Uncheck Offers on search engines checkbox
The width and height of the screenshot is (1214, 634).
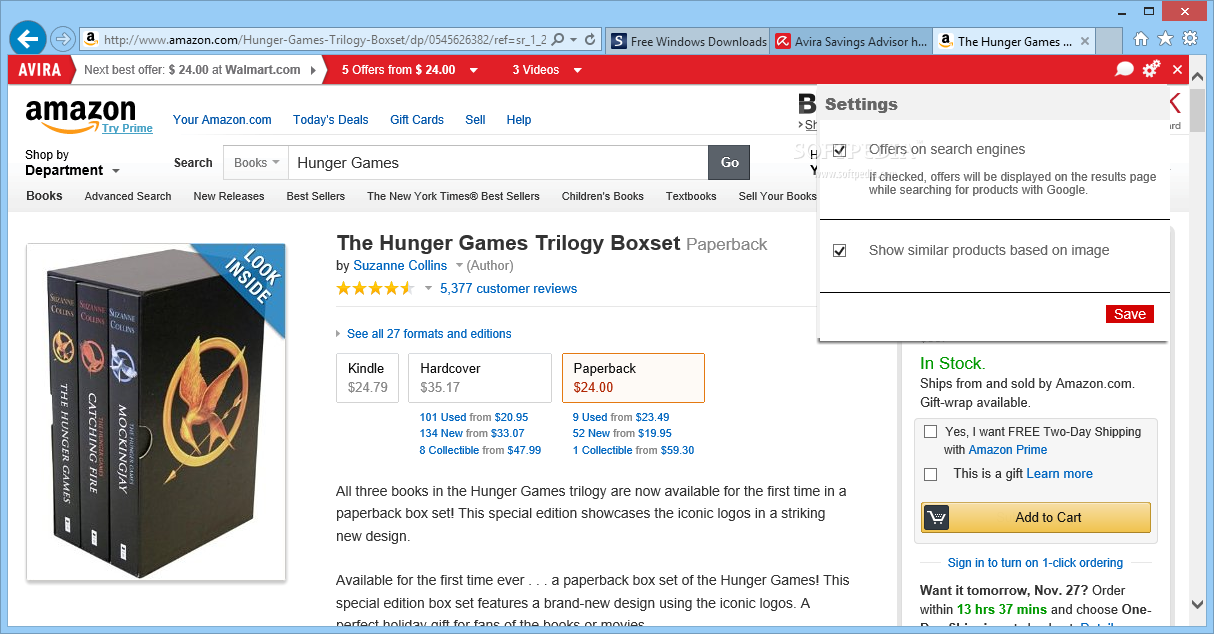click(840, 150)
